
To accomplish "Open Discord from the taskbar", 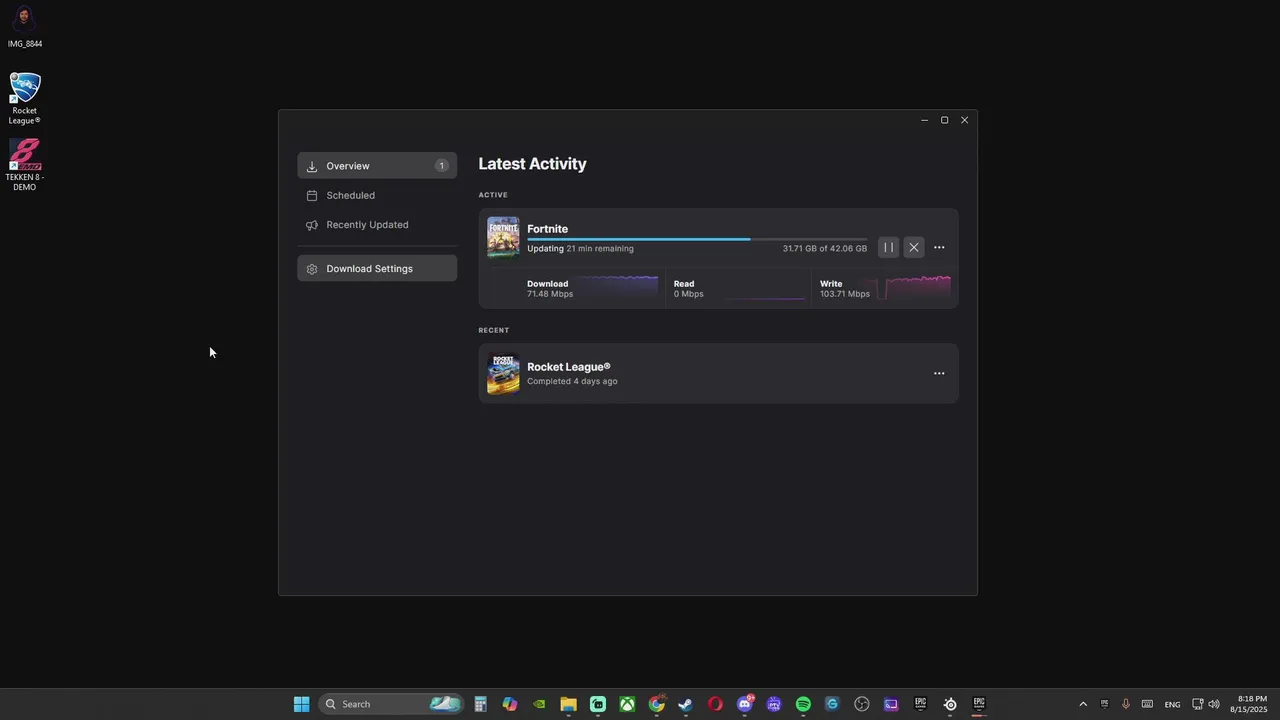I will click(744, 704).
